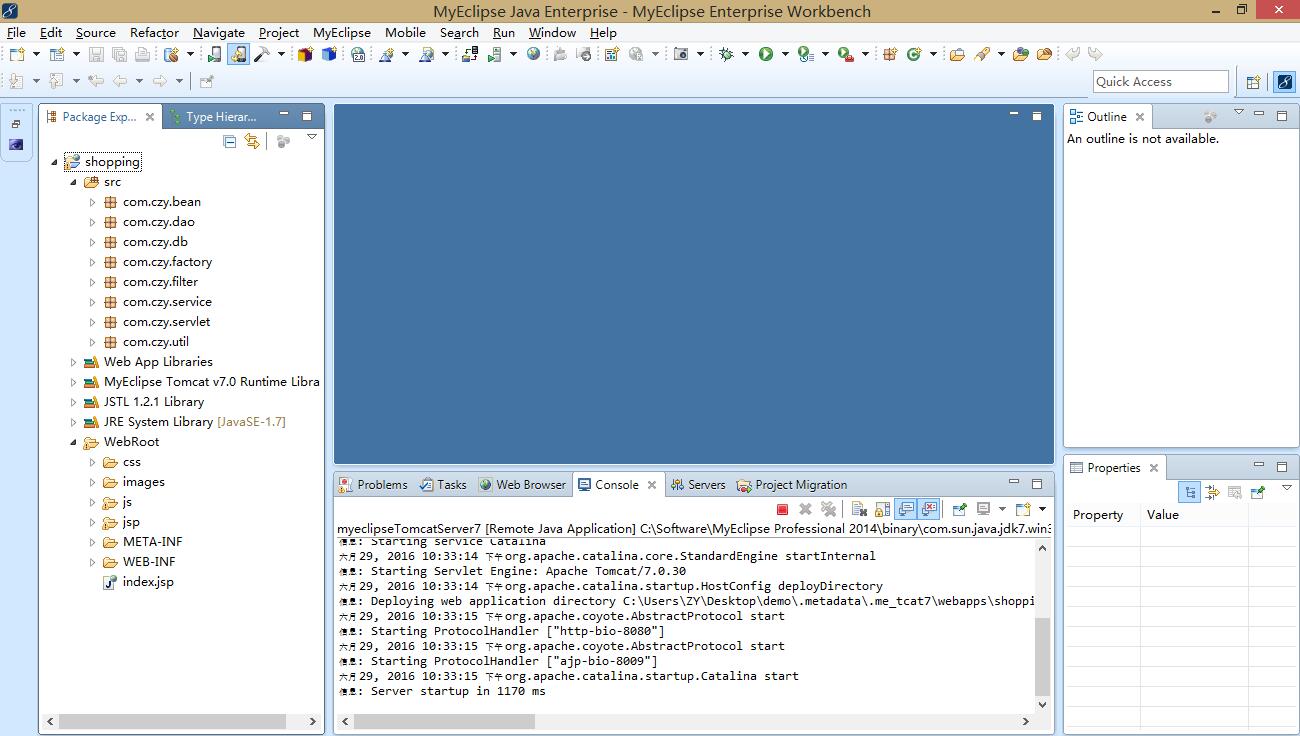The width and height of the screenshot is (1300, 736).
Task: Click the Search pen icon in toolbar
Action: click(x=981, y=54)
